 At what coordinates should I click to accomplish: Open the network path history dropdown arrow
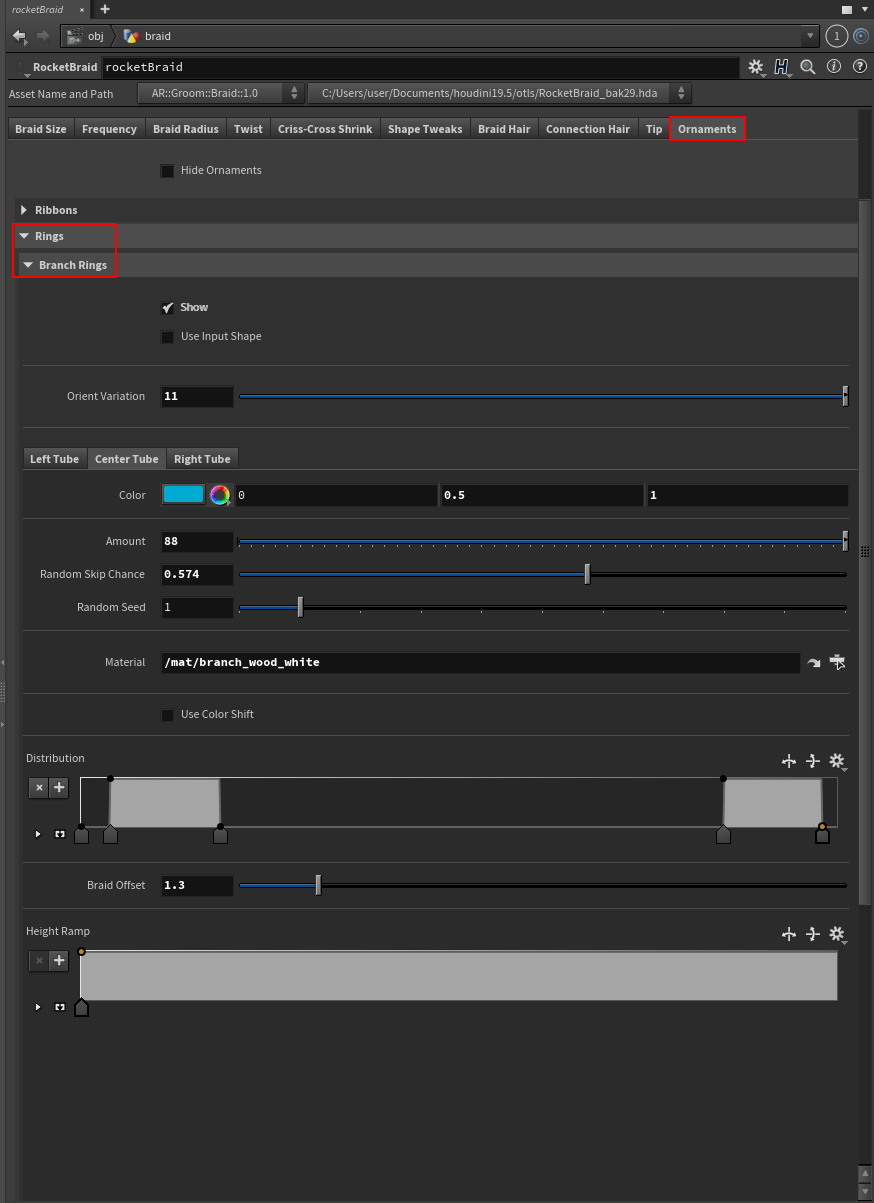[810, 36]
